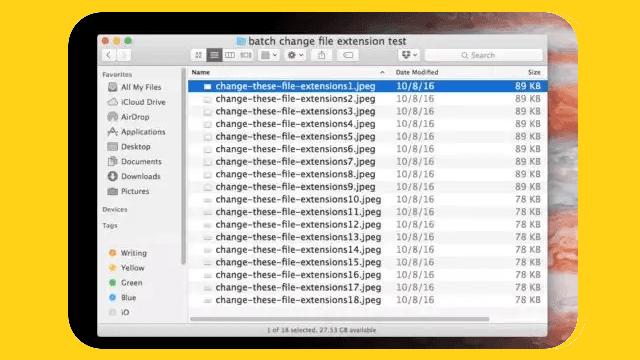Click the Favorites sidebar heading
Viewport: 640px width, 360px height.
[x=117, y=74]
